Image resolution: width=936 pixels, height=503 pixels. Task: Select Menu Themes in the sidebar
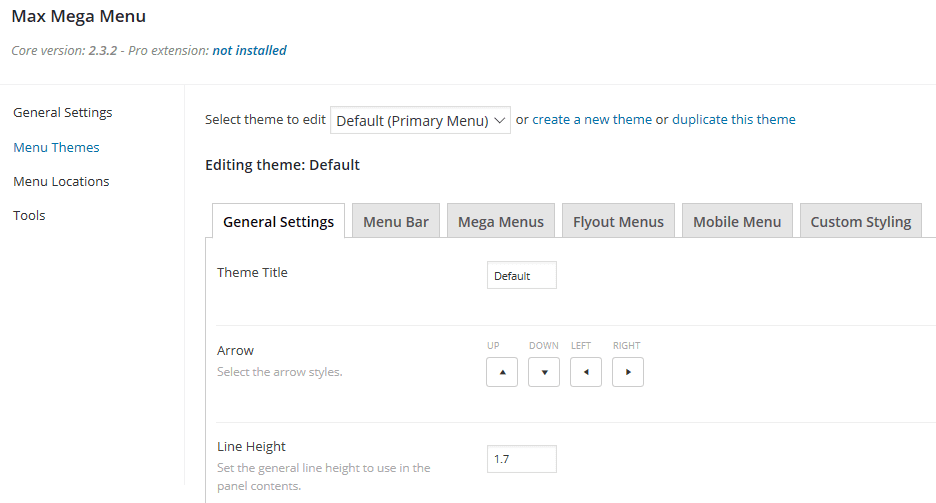click(x=56, y=147)
